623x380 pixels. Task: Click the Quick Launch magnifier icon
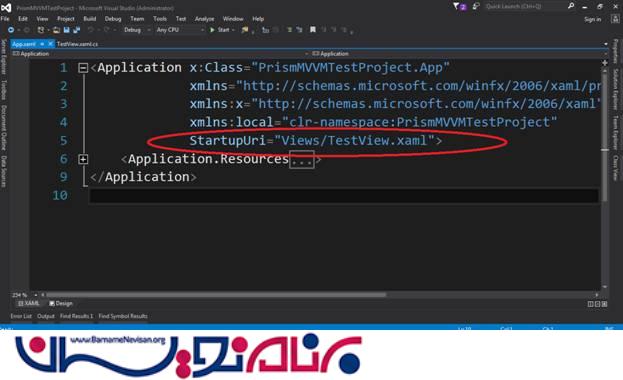pyautogui.click(x=571, y=6)
